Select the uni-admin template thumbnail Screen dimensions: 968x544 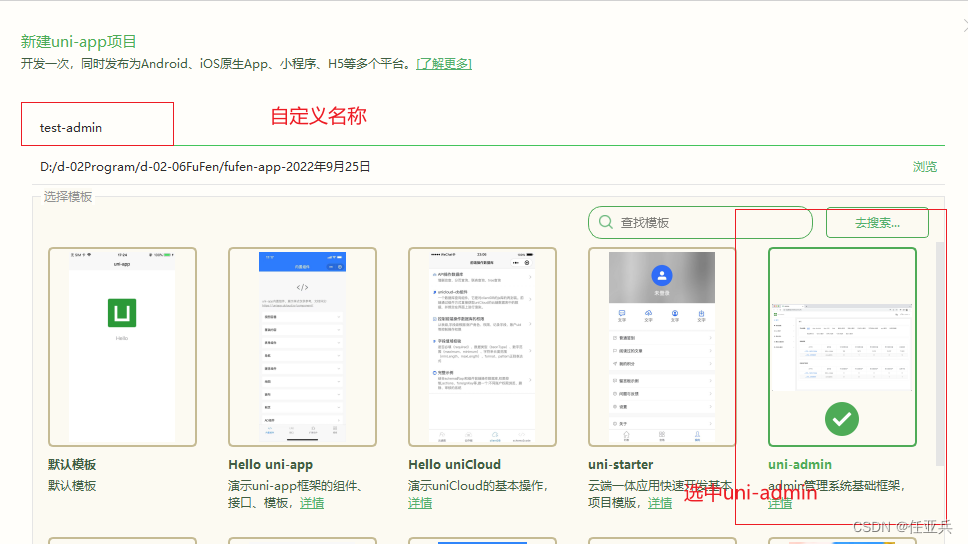coord(842,346)
